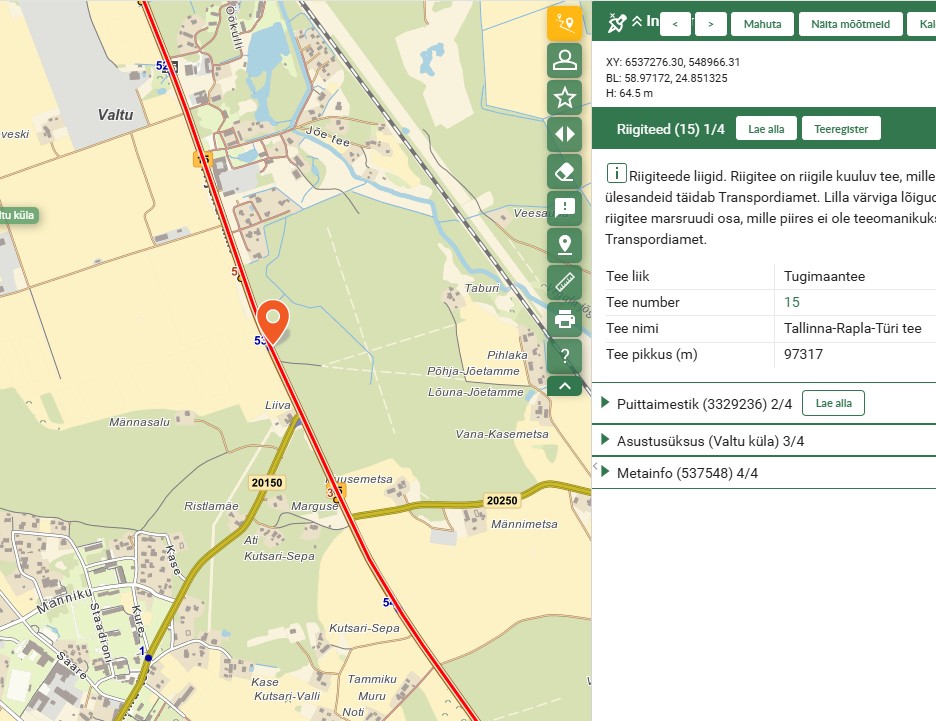Screen dimensions: 936x721
Task: Open the user account icon
Action: pos(564,60)
